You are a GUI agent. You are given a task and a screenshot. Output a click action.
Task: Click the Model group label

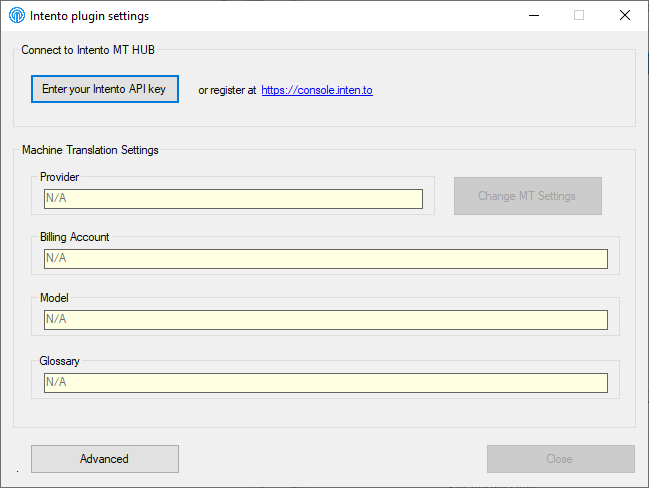tap(54, 298)
